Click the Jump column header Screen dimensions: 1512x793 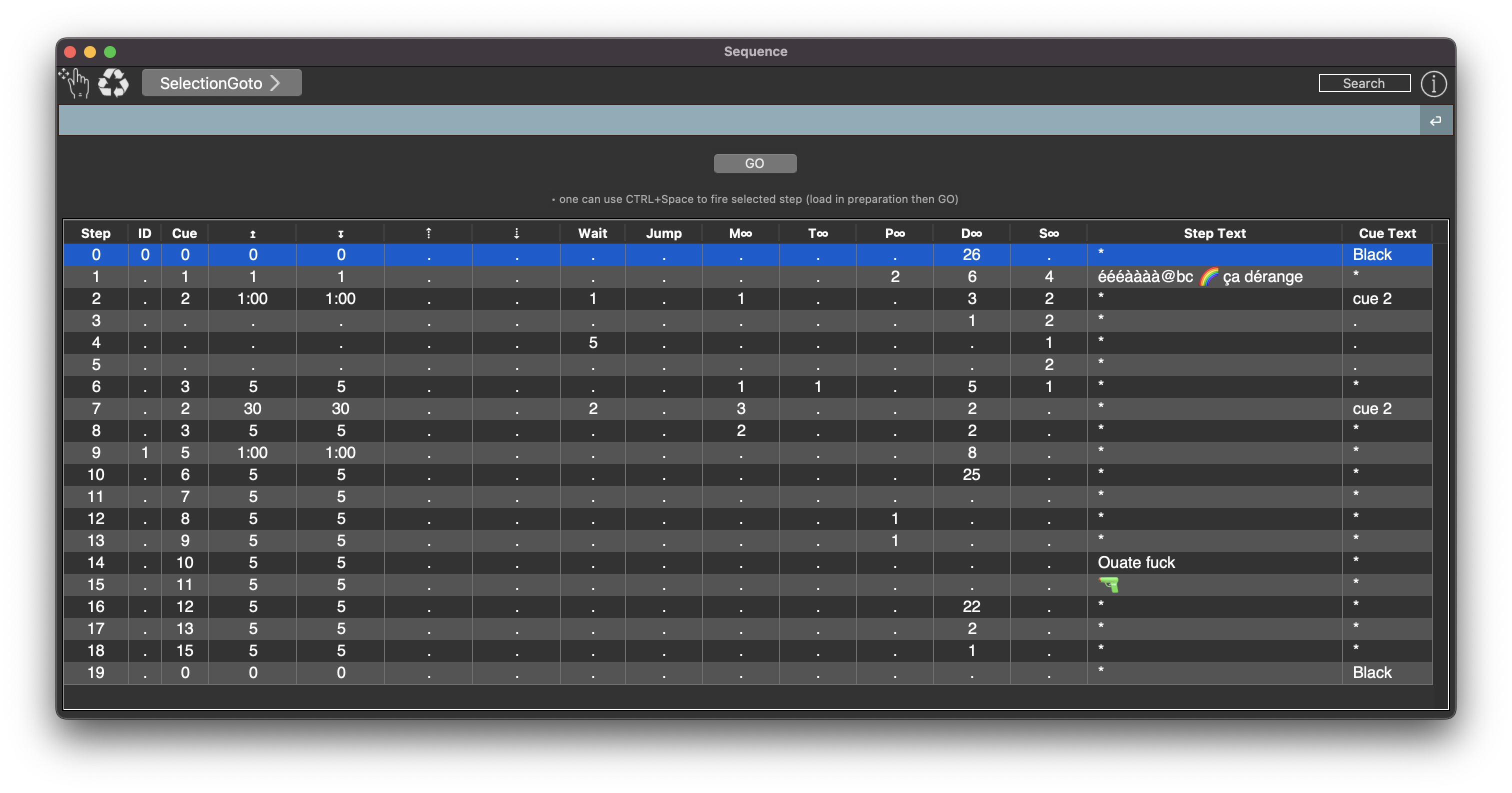(663, 233)
